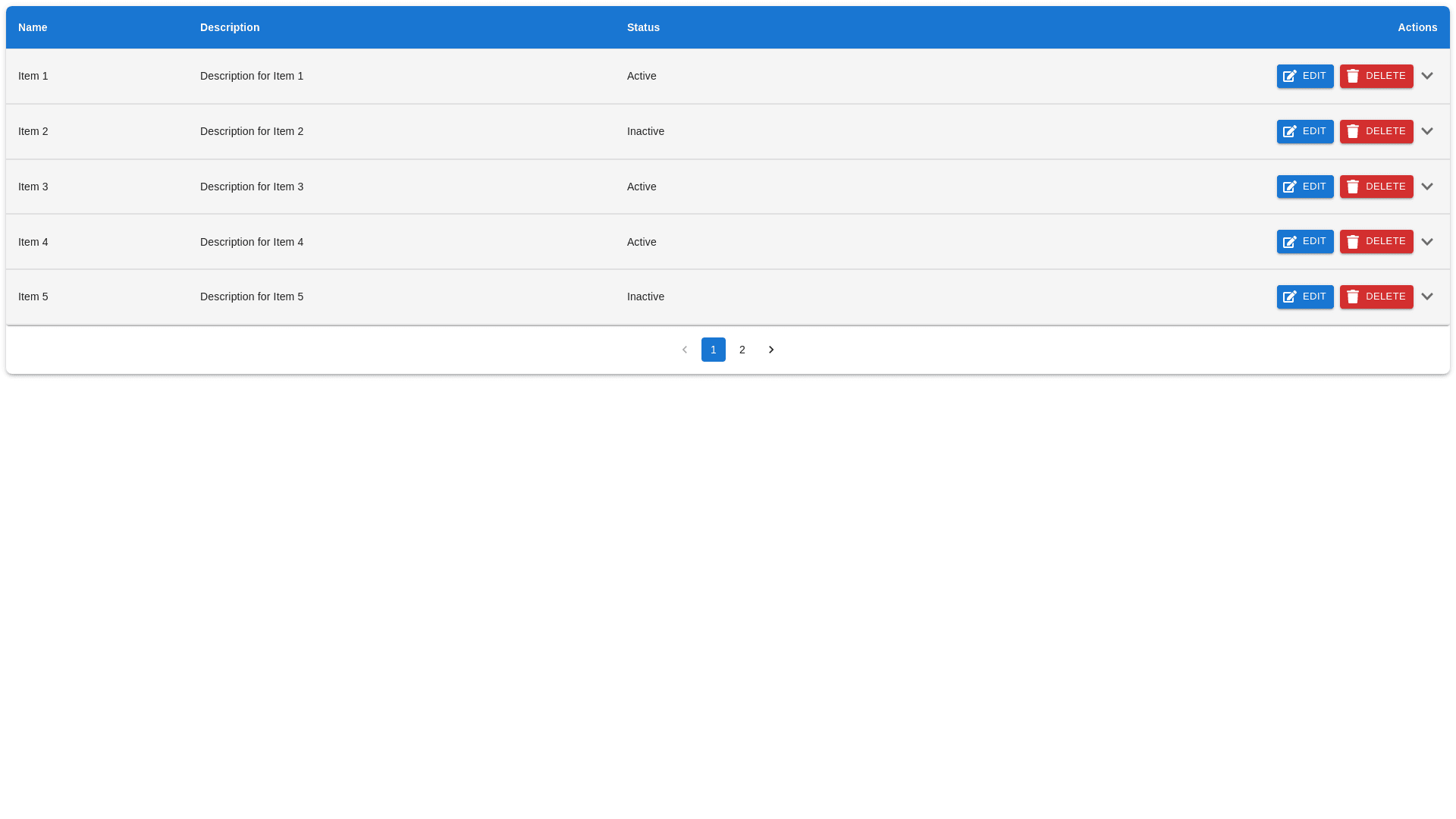Delete Item 4 using its red button

tap(1376, 242)
